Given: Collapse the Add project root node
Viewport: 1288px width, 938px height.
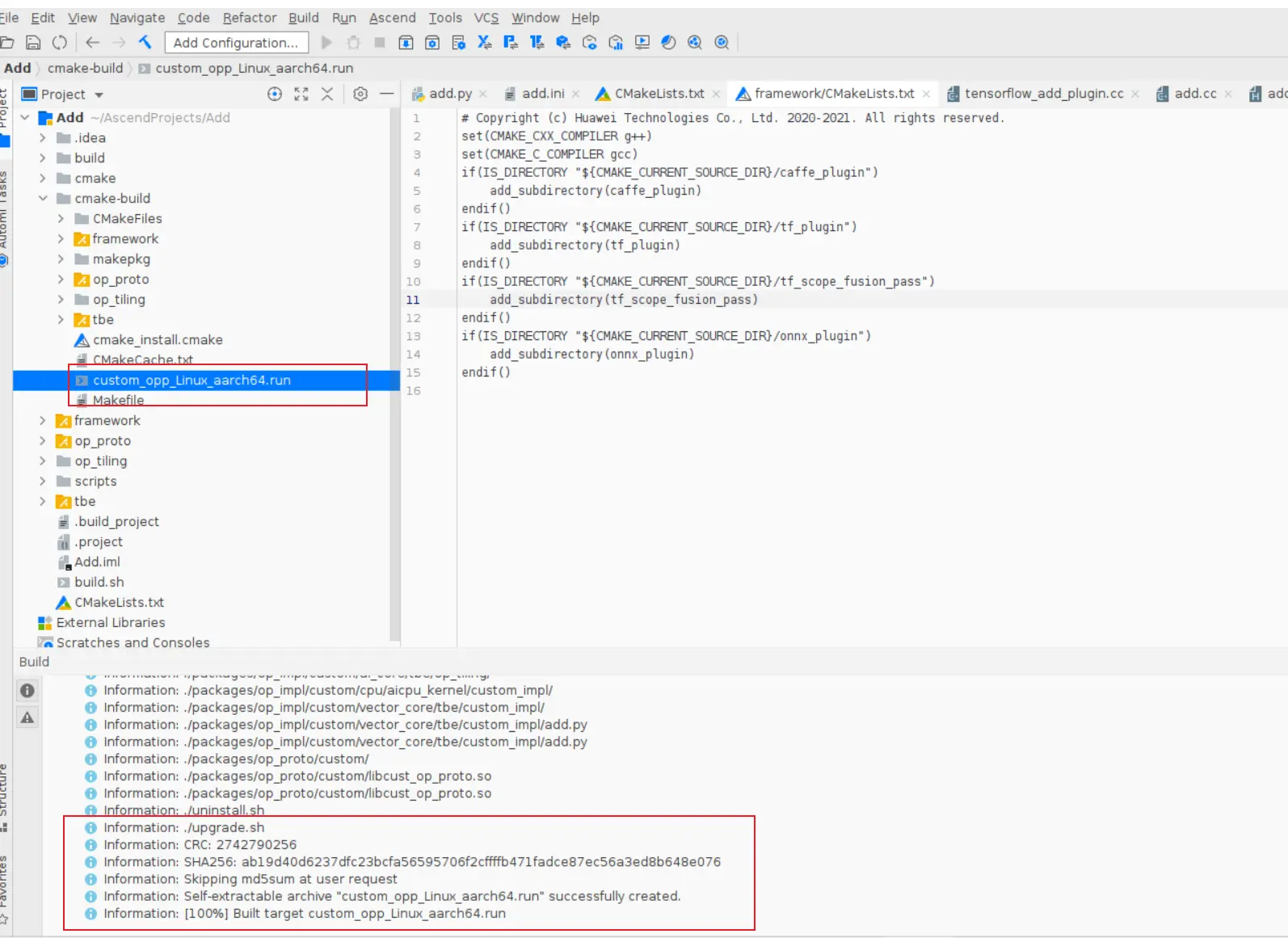Looking at the screenshot, I should (25, 118).
